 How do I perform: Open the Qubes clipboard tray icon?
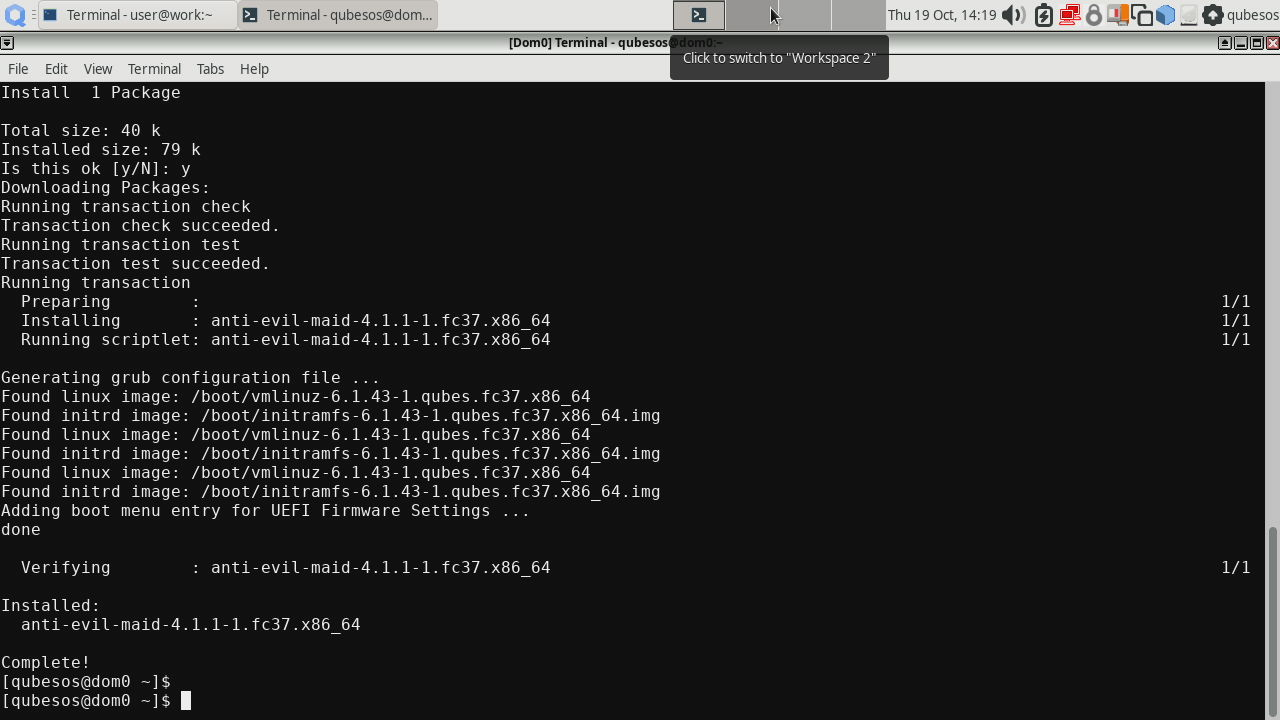pyautogui.click(x=1142, y=15)
